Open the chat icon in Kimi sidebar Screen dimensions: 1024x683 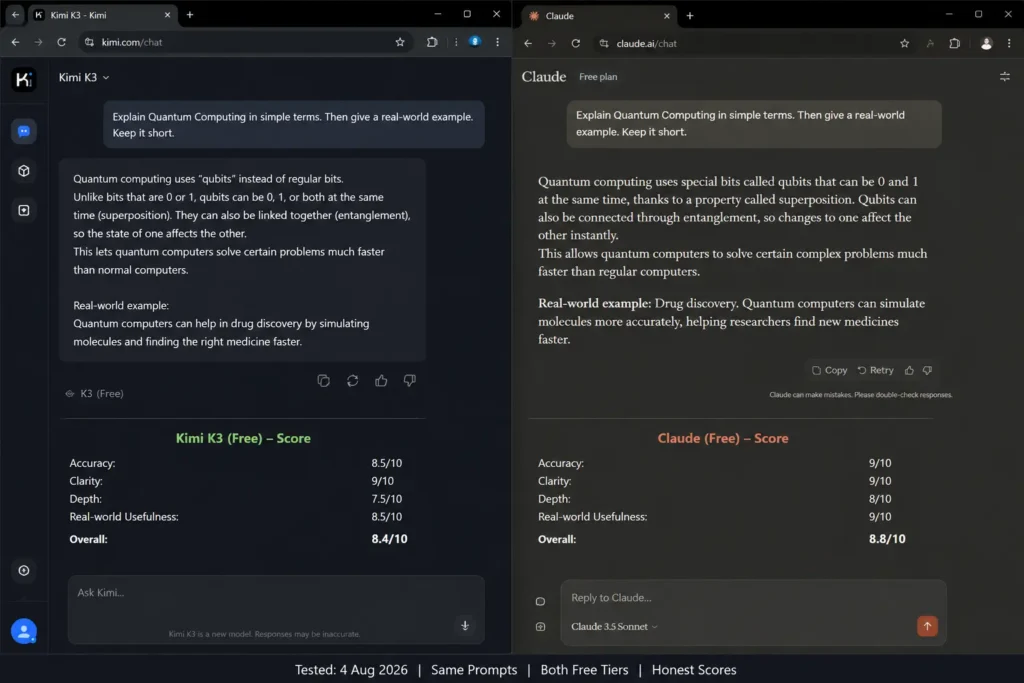click(24, 131)
